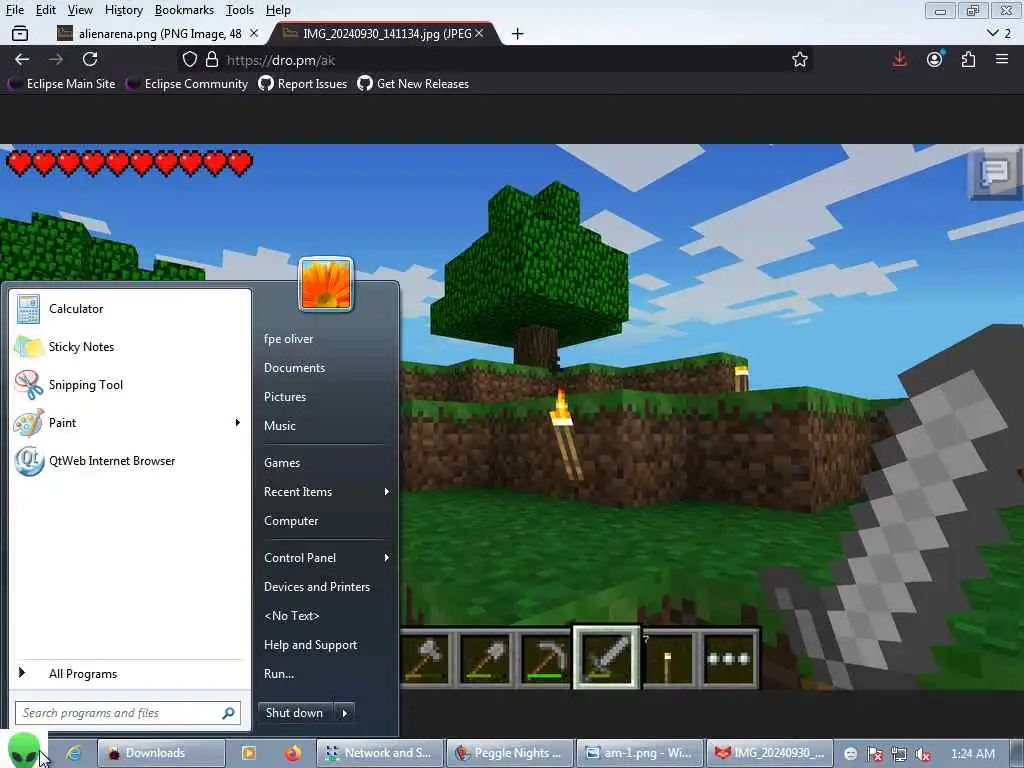Open Computer from the Start menu

291,520
